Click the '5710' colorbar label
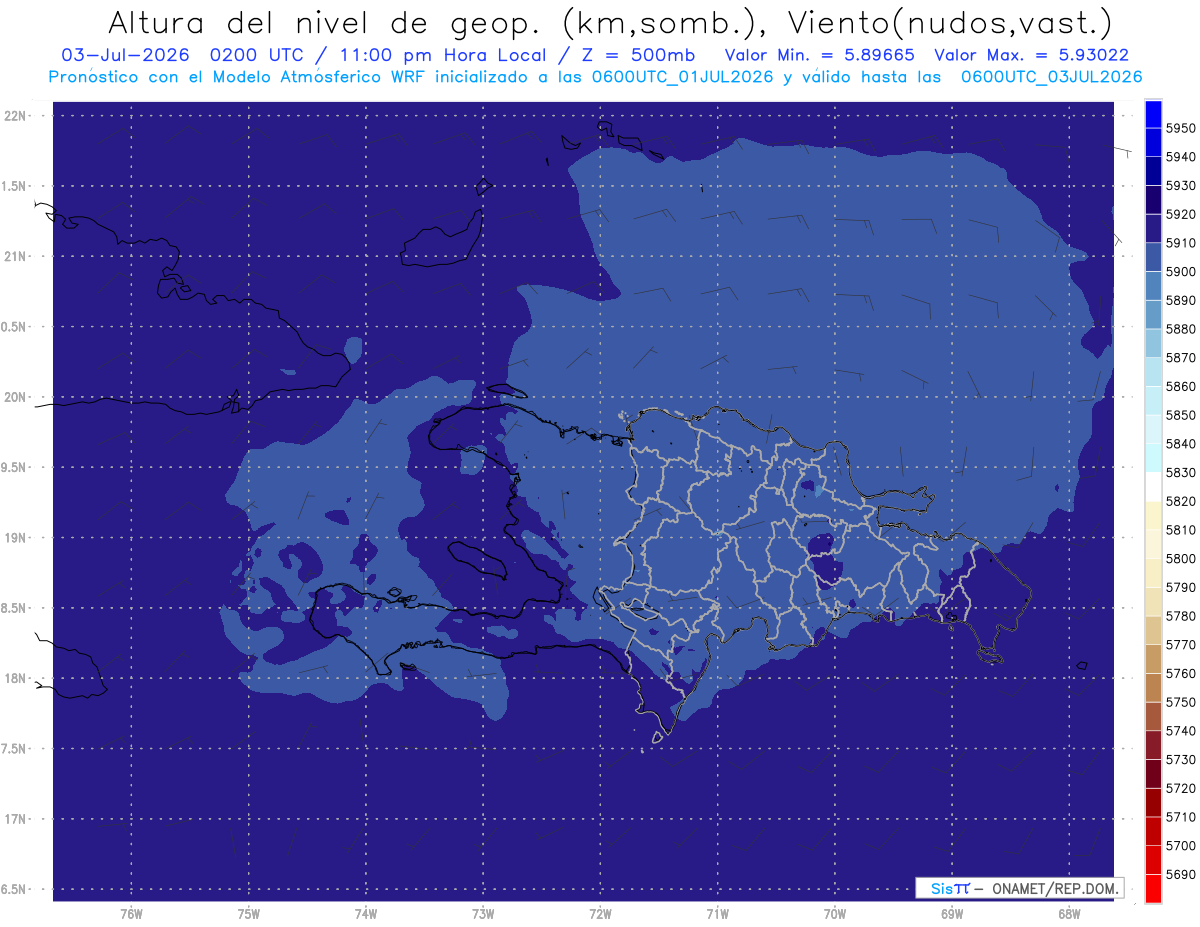This screenshot has width=1200, height=927. 1181,817
